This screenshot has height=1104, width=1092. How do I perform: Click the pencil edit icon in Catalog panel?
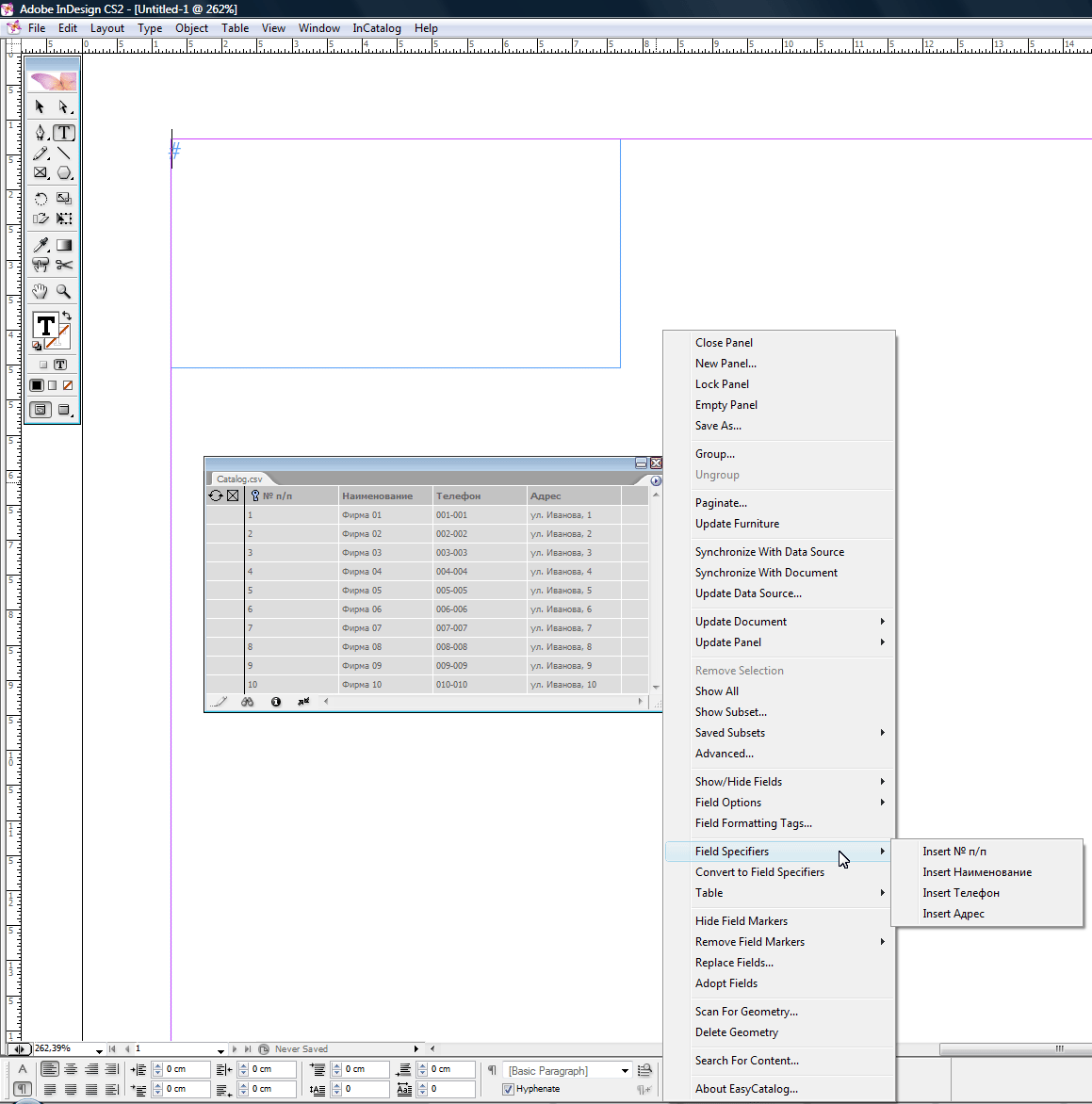(x=219, y=702)
